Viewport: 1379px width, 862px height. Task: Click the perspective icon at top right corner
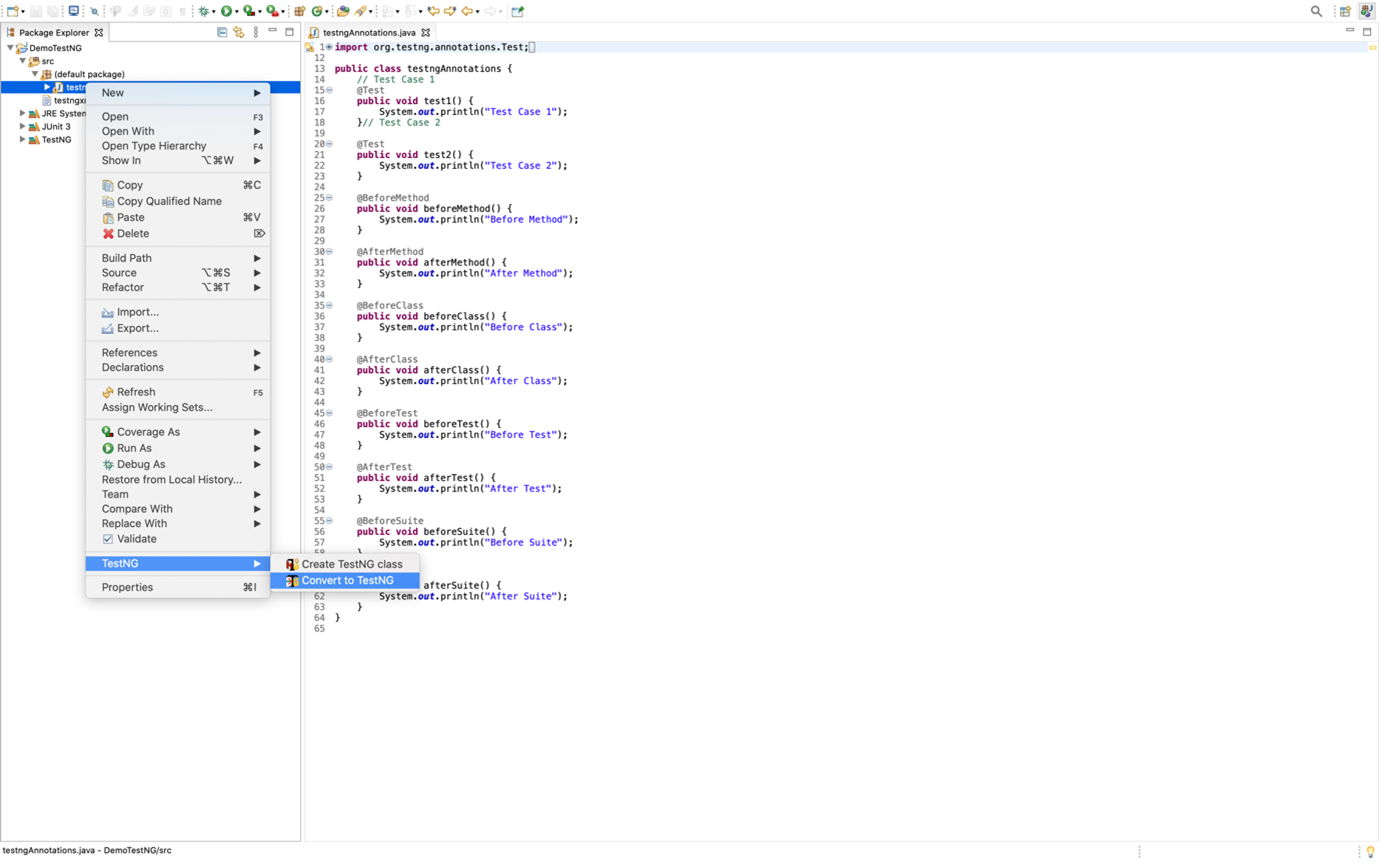point(1367,10)
